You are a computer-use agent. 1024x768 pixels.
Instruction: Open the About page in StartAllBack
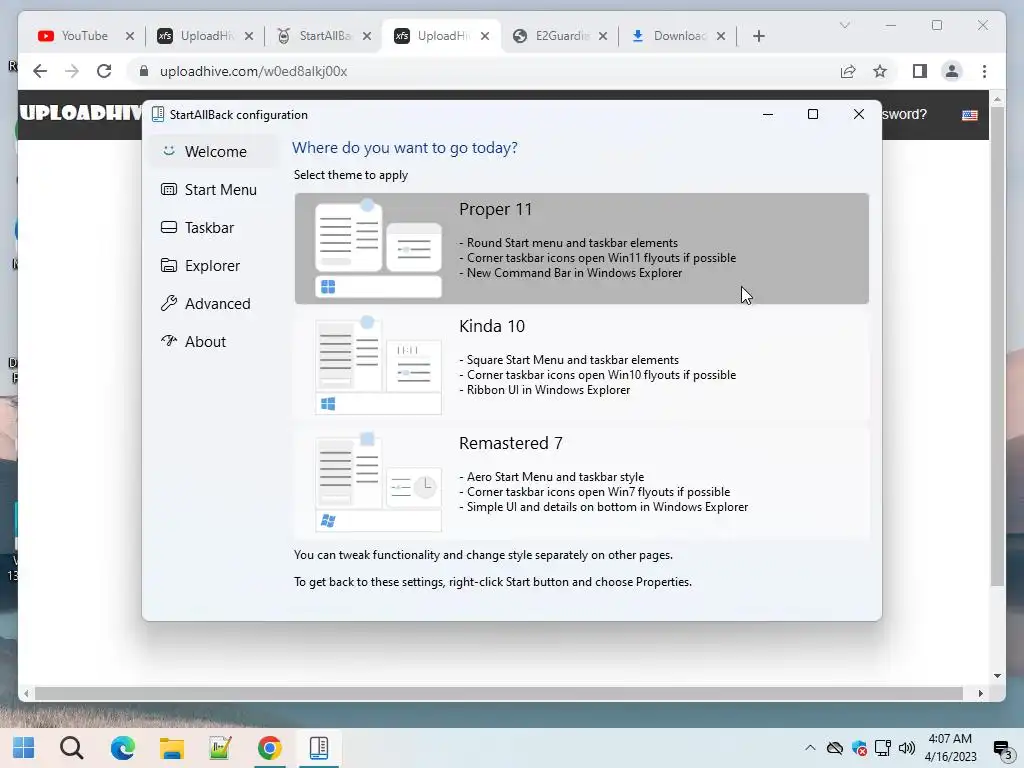[x=213, y=342]
